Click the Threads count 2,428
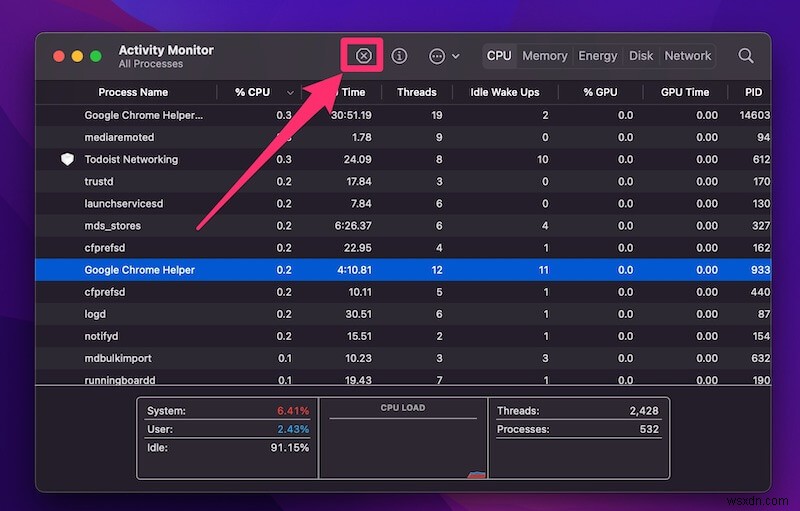The height and width of the screenshot is (511, 800). [x=644, y=411]
